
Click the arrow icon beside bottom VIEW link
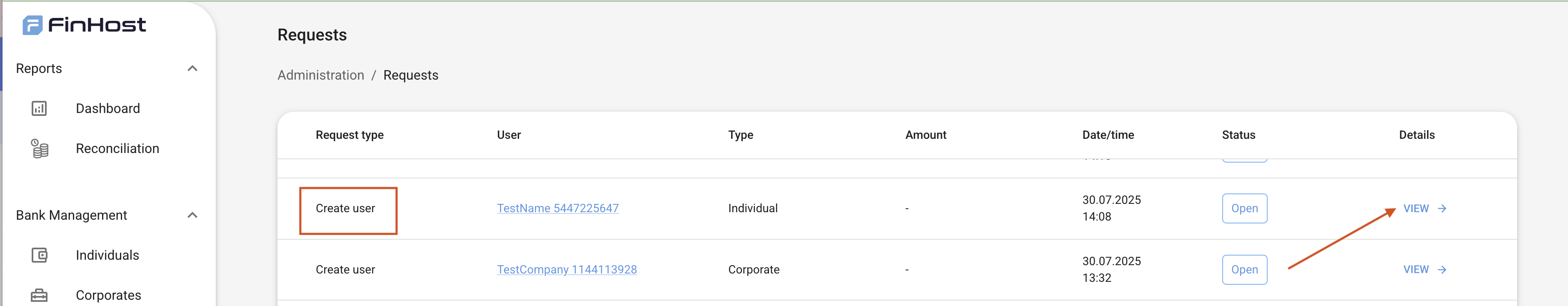point(1441,269)
